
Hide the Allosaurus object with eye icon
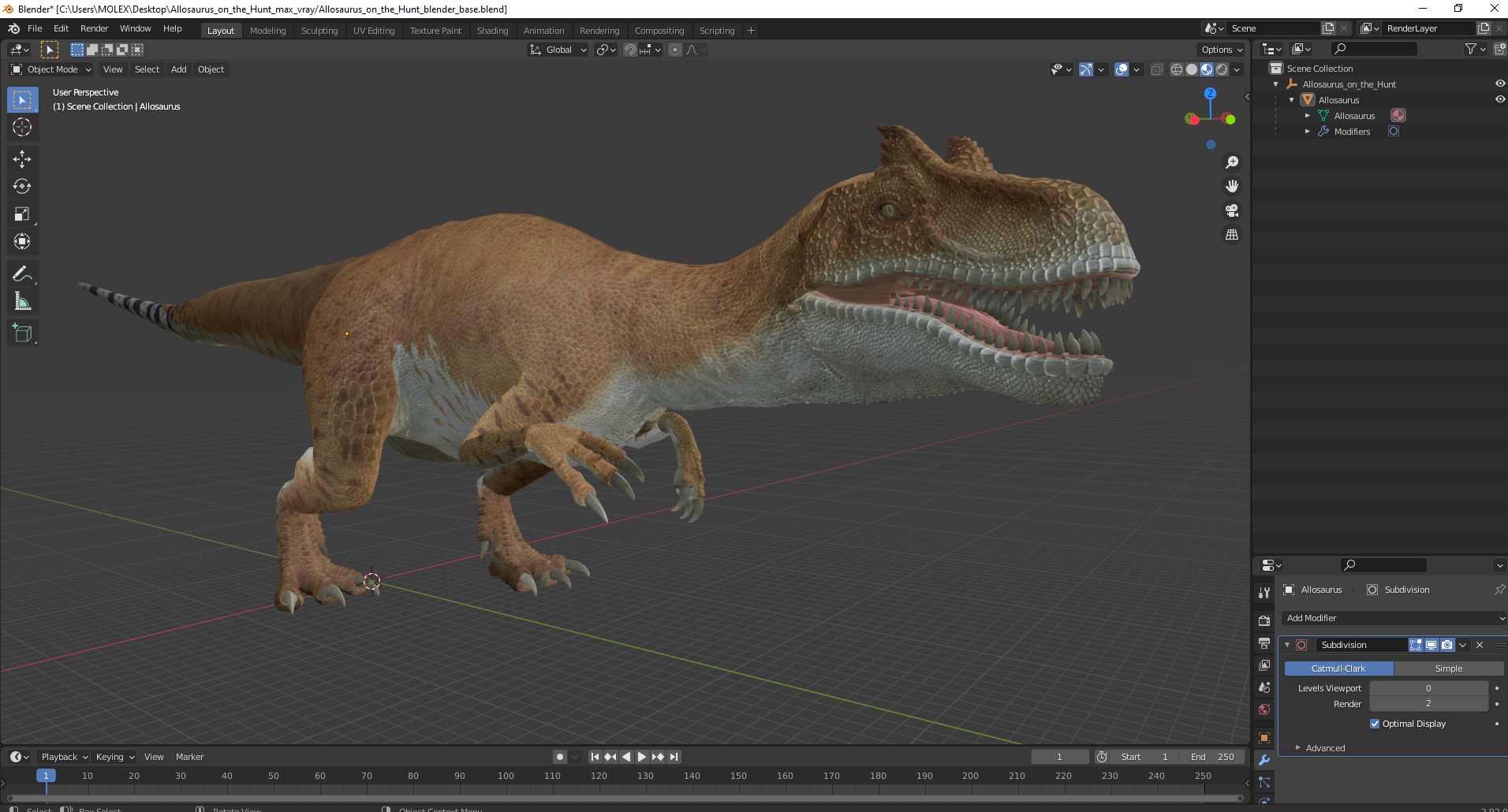(1499, 99)
